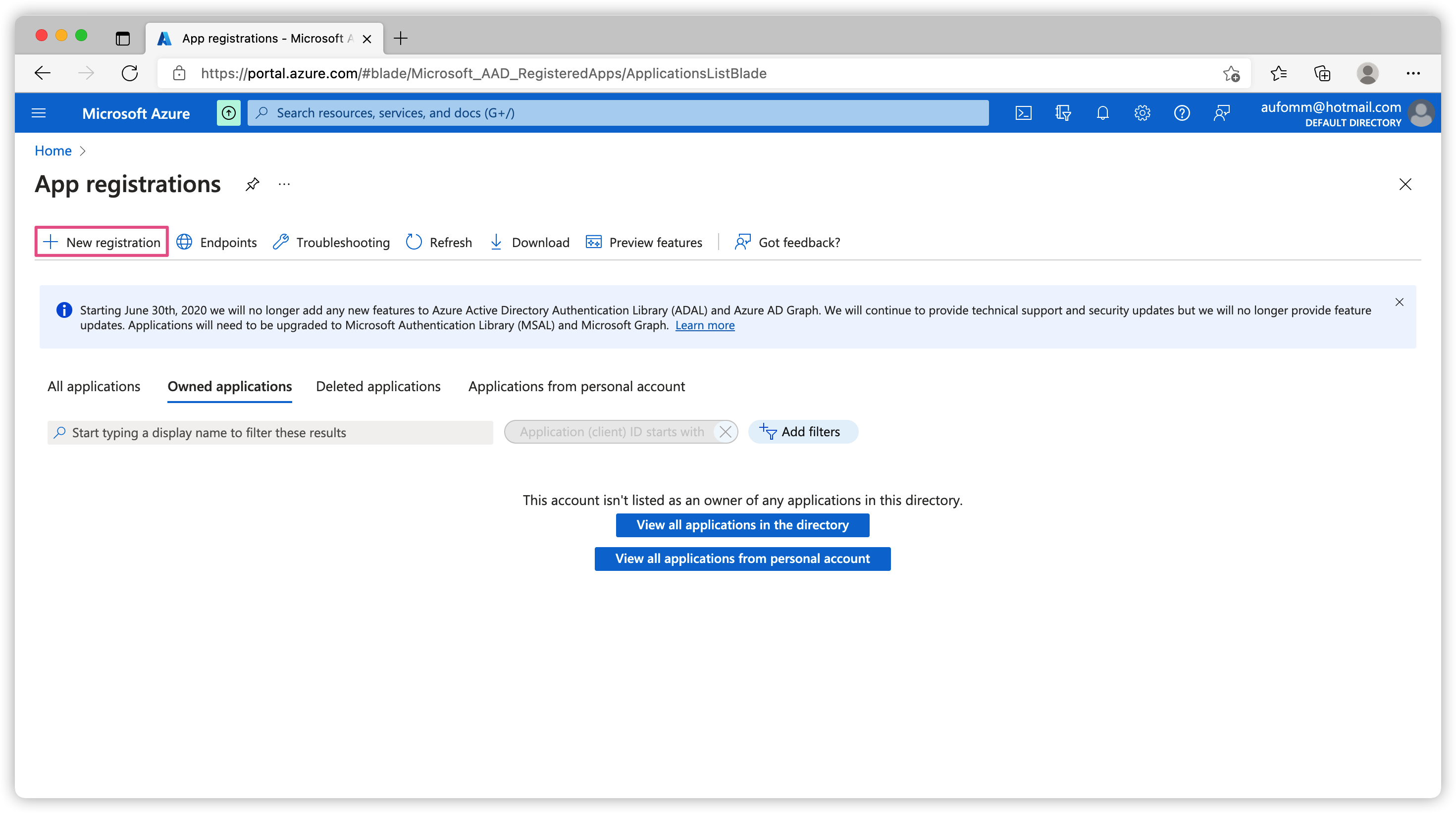
Task: Dismiss the ADAL information banner
Action: point(1399,302)
